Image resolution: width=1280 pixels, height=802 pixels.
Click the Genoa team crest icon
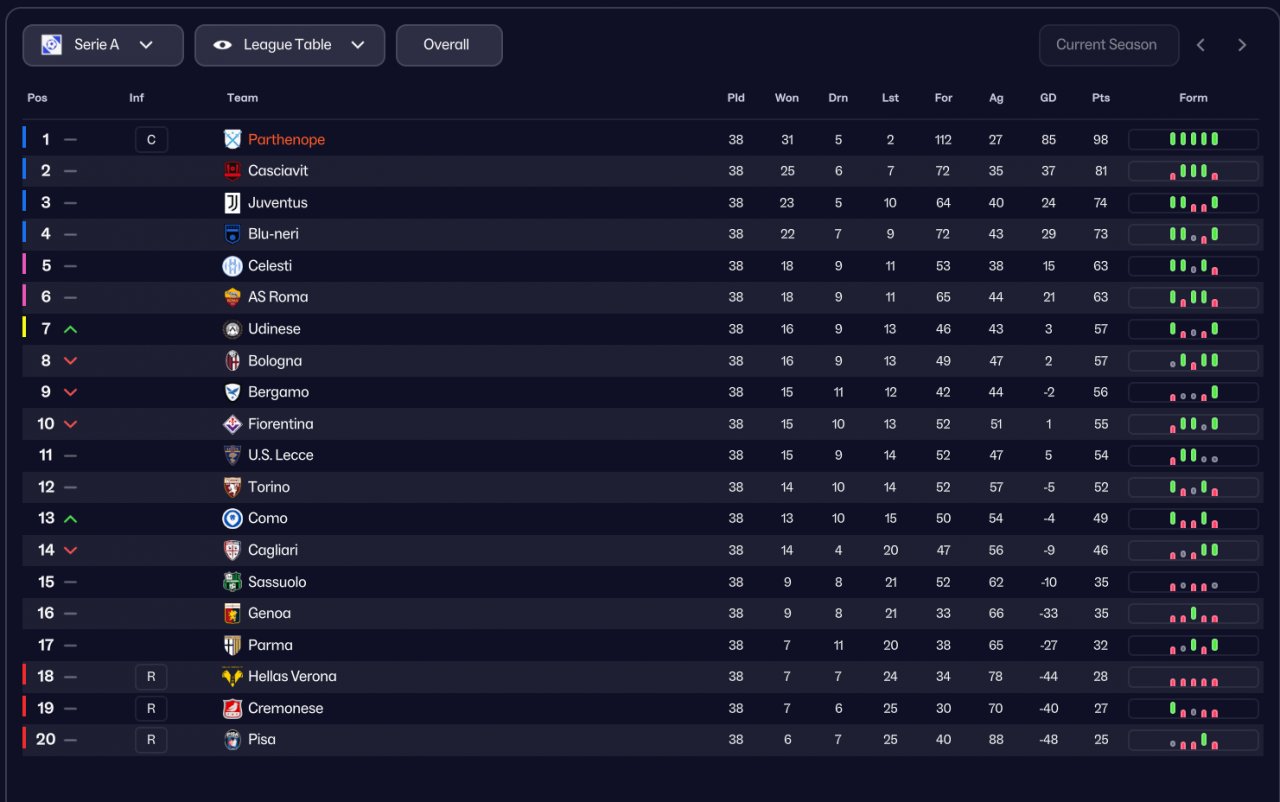pyautogui.click(x=232, y=614)
